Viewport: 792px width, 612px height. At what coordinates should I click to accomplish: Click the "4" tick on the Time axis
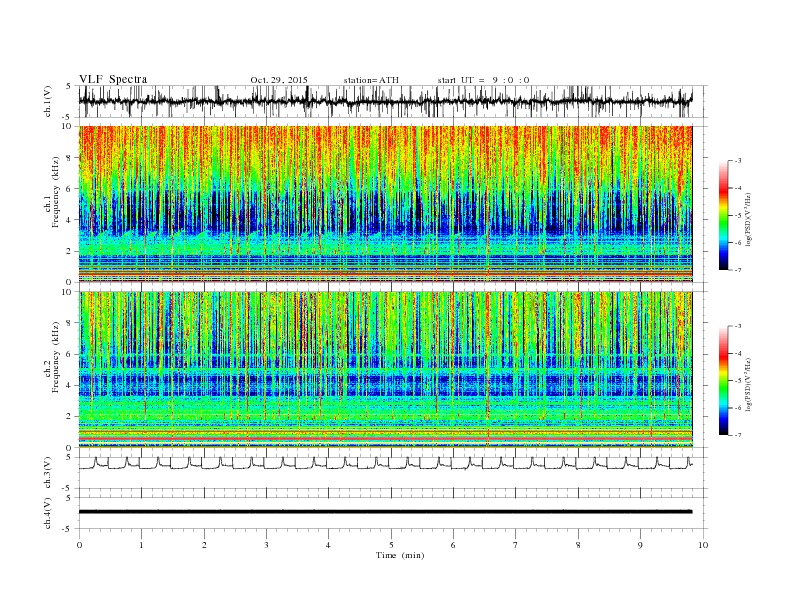[328, 545]
